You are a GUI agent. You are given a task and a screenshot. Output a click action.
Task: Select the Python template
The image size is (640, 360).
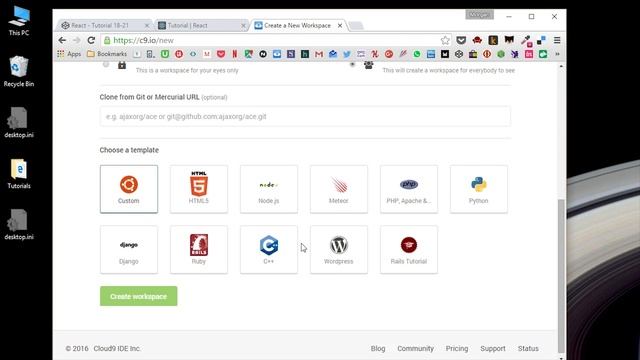479,189
